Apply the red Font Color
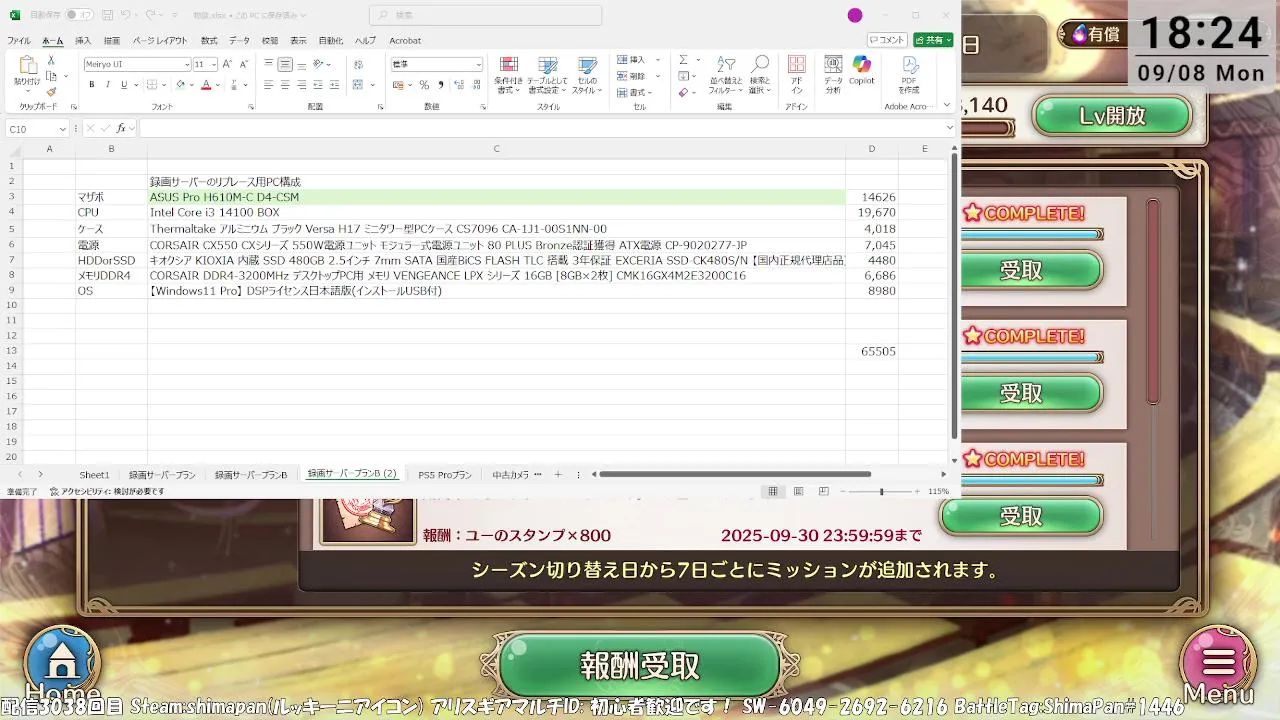Screen dimensions: 1280x720 point(205,85)
